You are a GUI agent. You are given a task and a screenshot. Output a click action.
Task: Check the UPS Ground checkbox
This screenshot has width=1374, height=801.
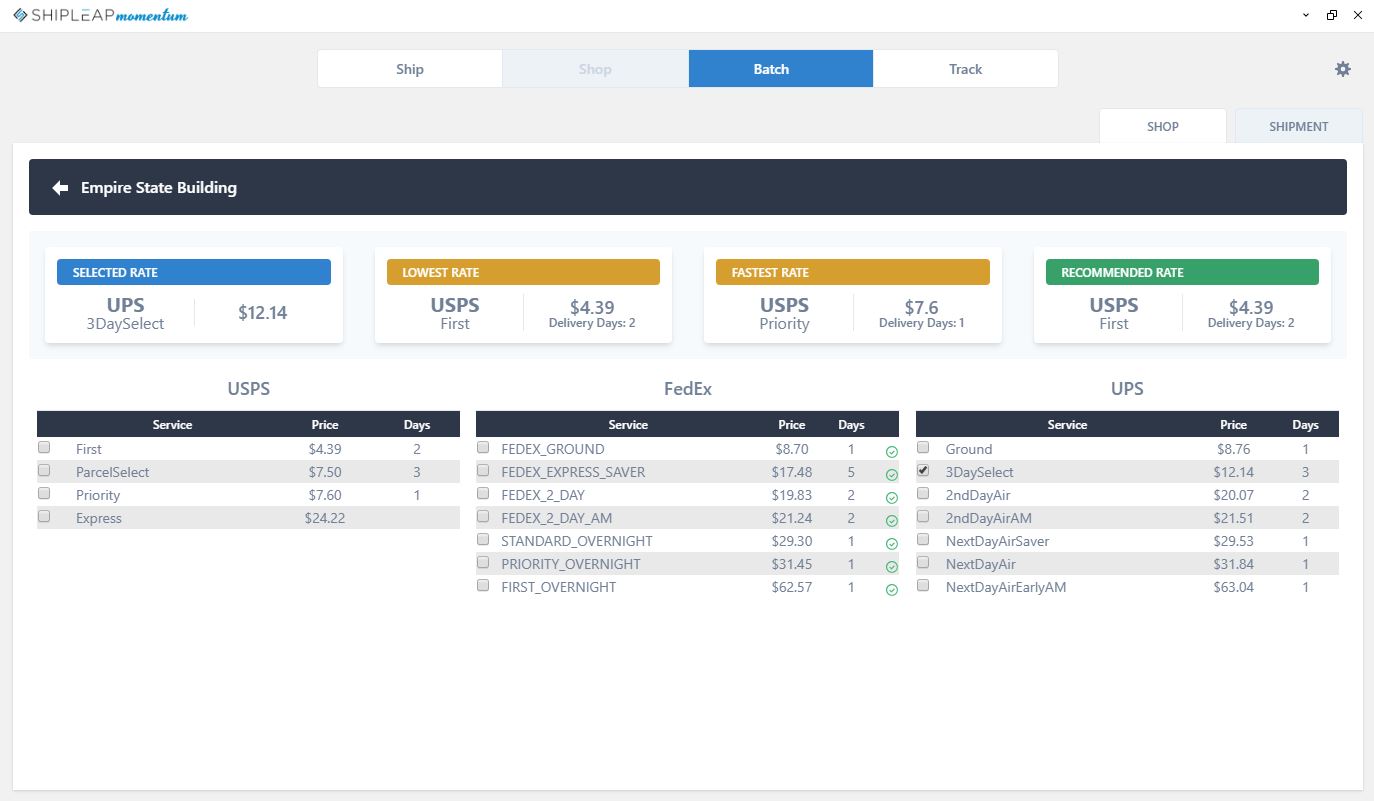coord(923,448)
